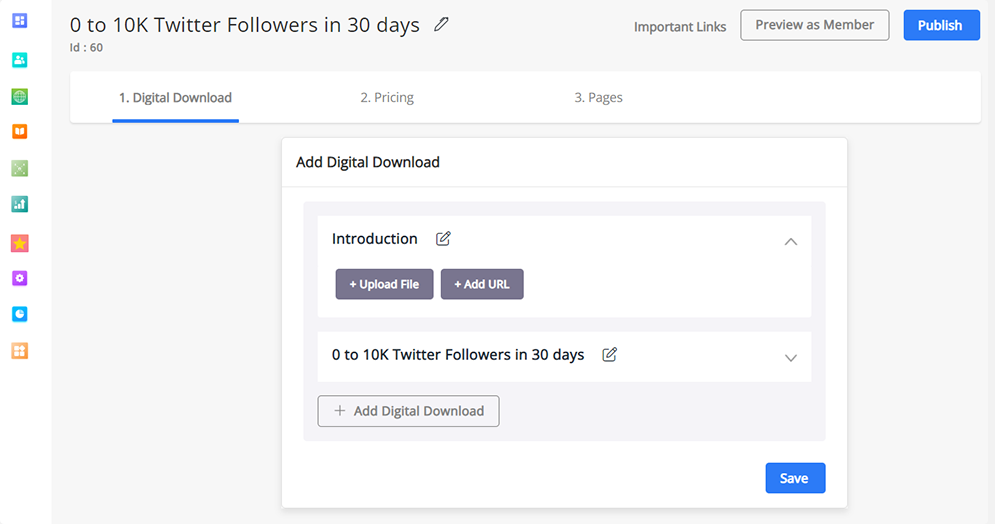Open the teal members sidebar icon
Viewport: 995px width, 524px height.
20,60
